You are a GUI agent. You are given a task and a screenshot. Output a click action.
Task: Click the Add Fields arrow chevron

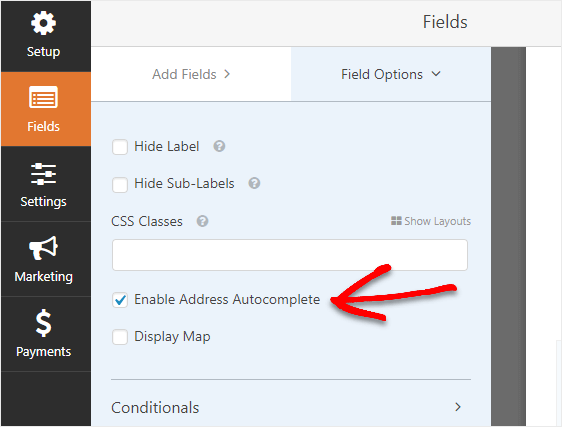(x=227, y=74)
